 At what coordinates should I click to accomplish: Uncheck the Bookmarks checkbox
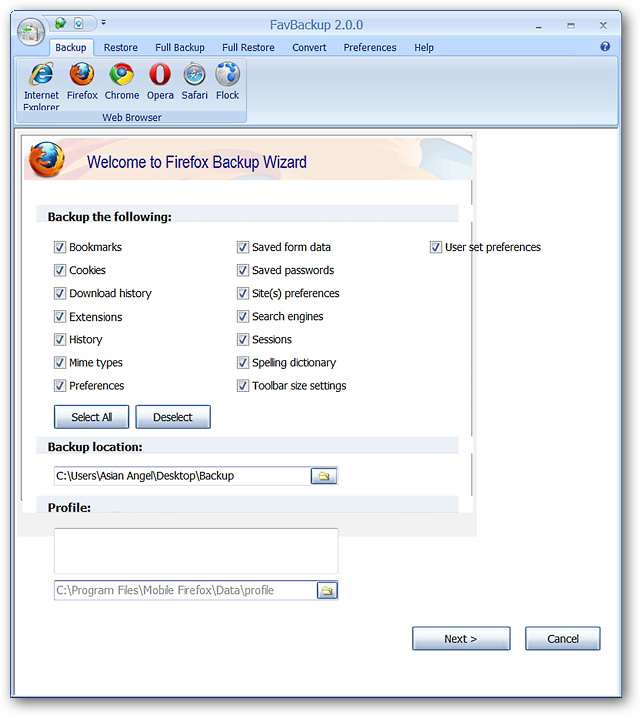60,247
